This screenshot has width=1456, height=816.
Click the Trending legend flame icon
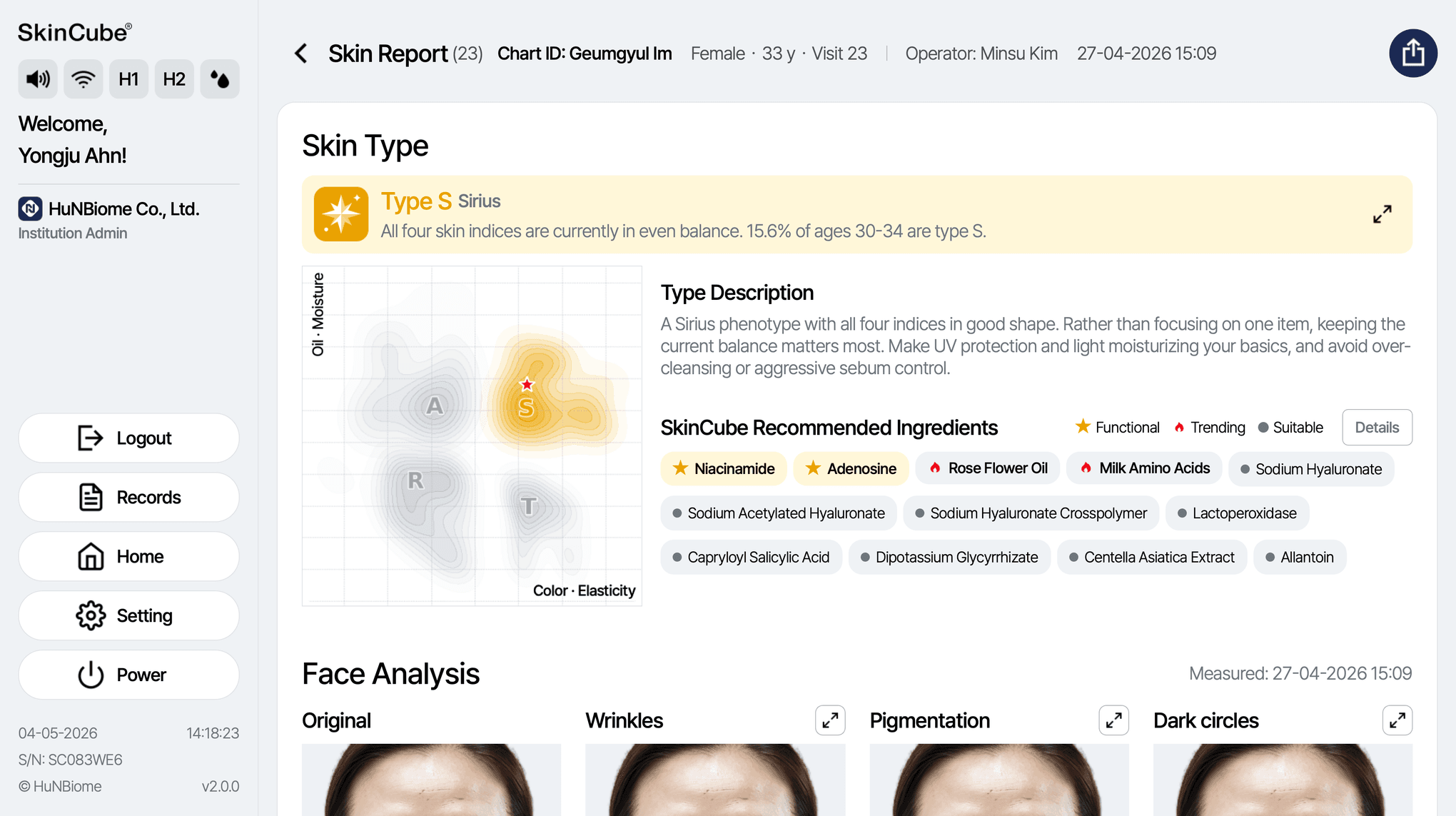click(x=1179, y=428)
